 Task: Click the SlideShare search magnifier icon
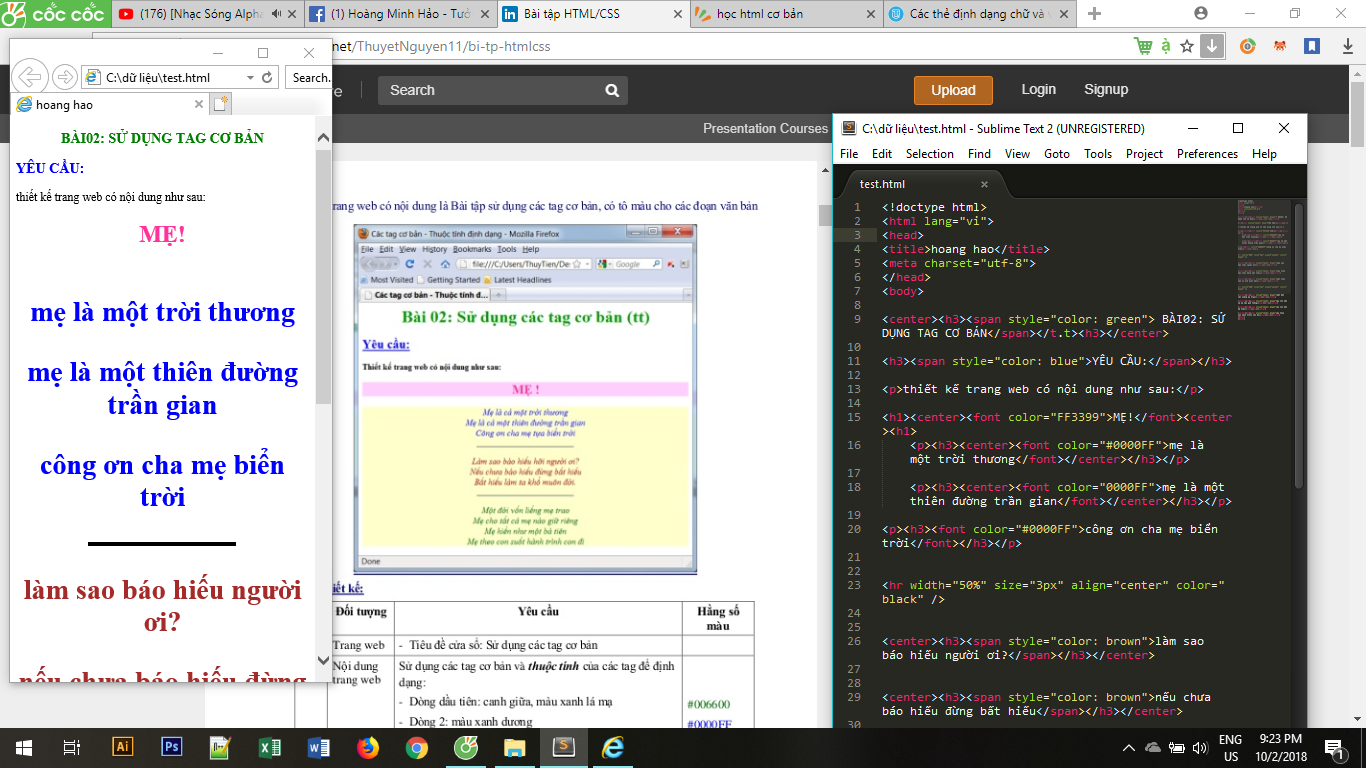click(x=612, y=90)
